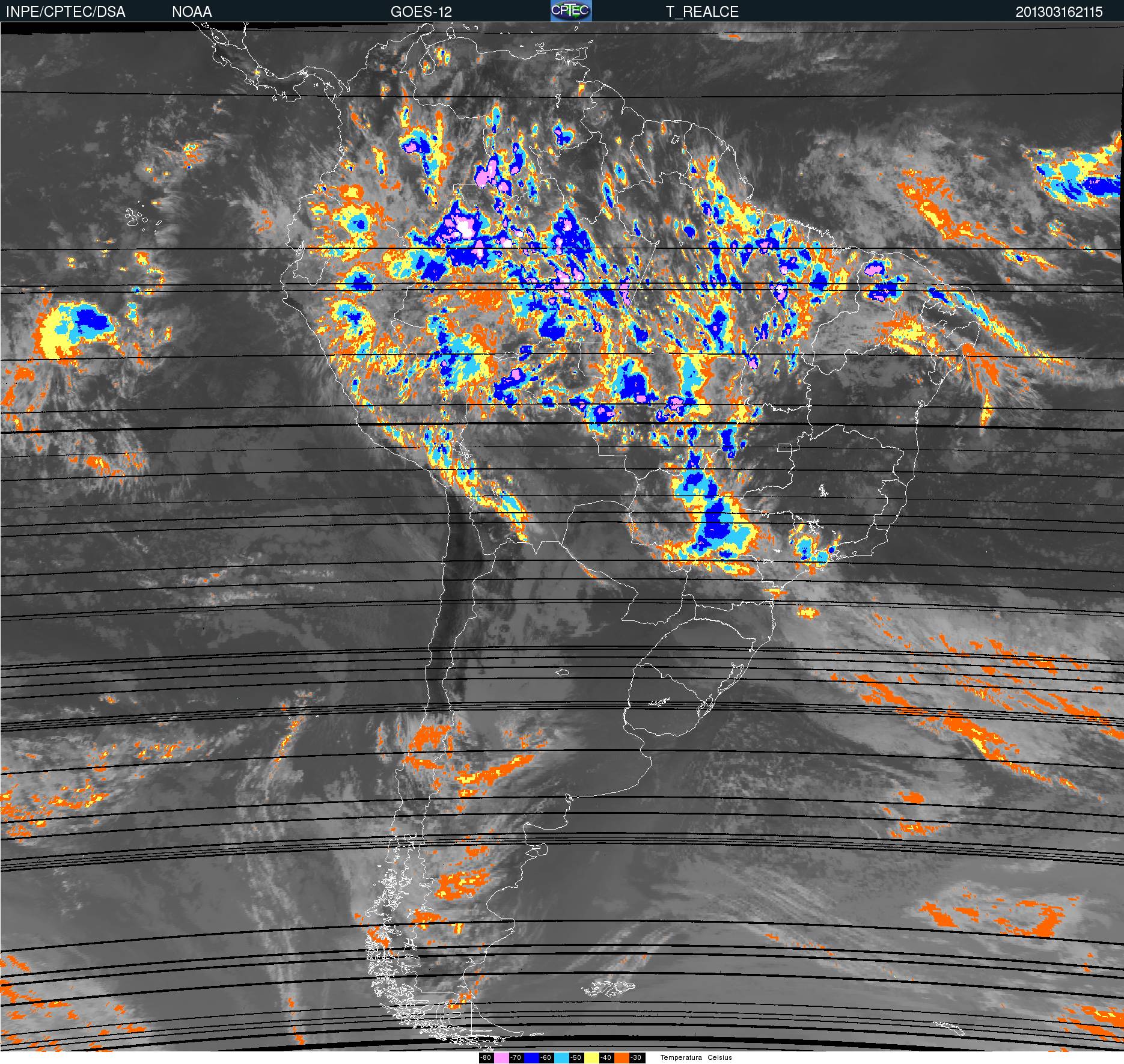The image size is (1124, 1064).
Task: Click the pink legend swatch
Action: point(501,1058)
